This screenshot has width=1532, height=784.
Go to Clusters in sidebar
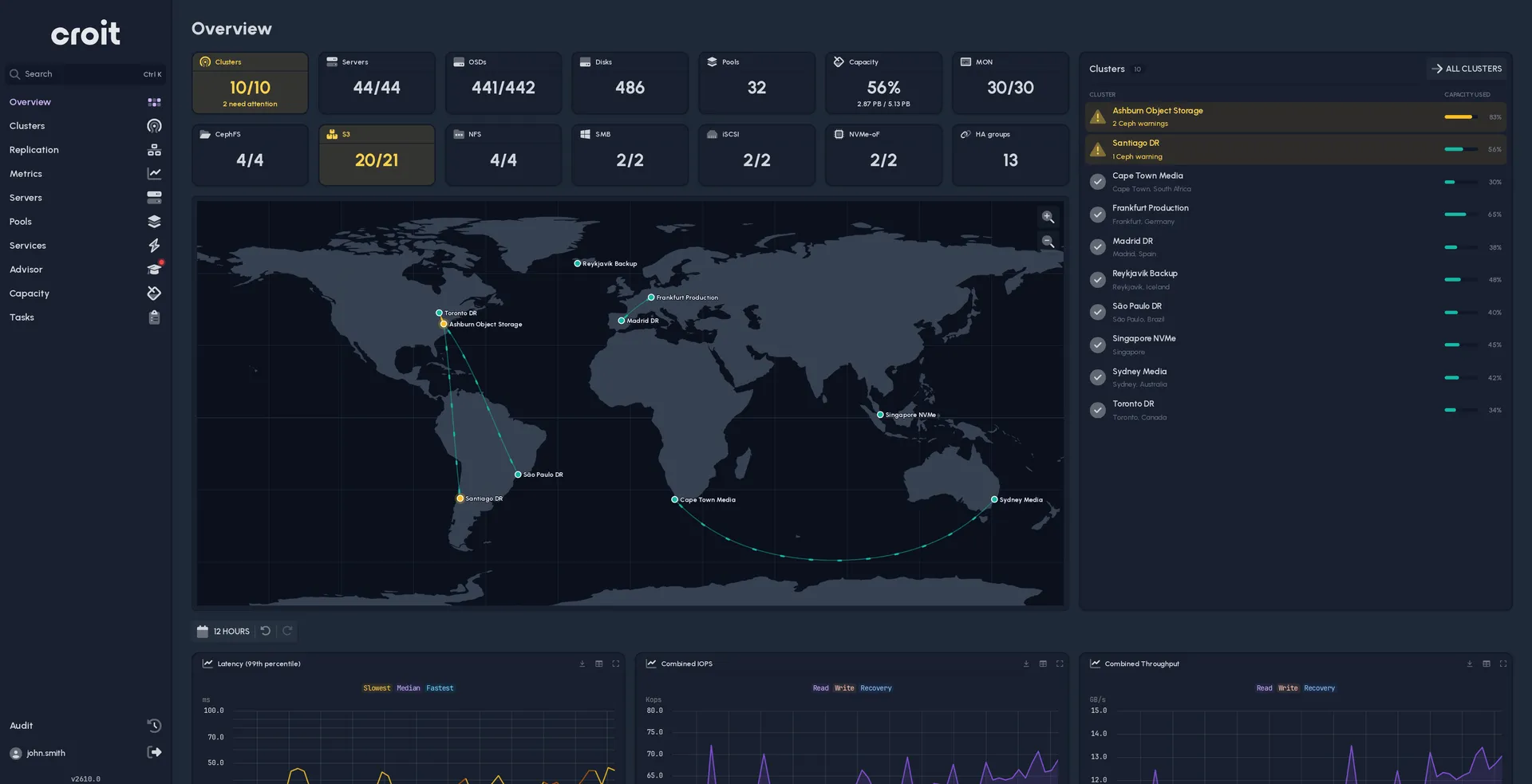[x=85, y=126]
